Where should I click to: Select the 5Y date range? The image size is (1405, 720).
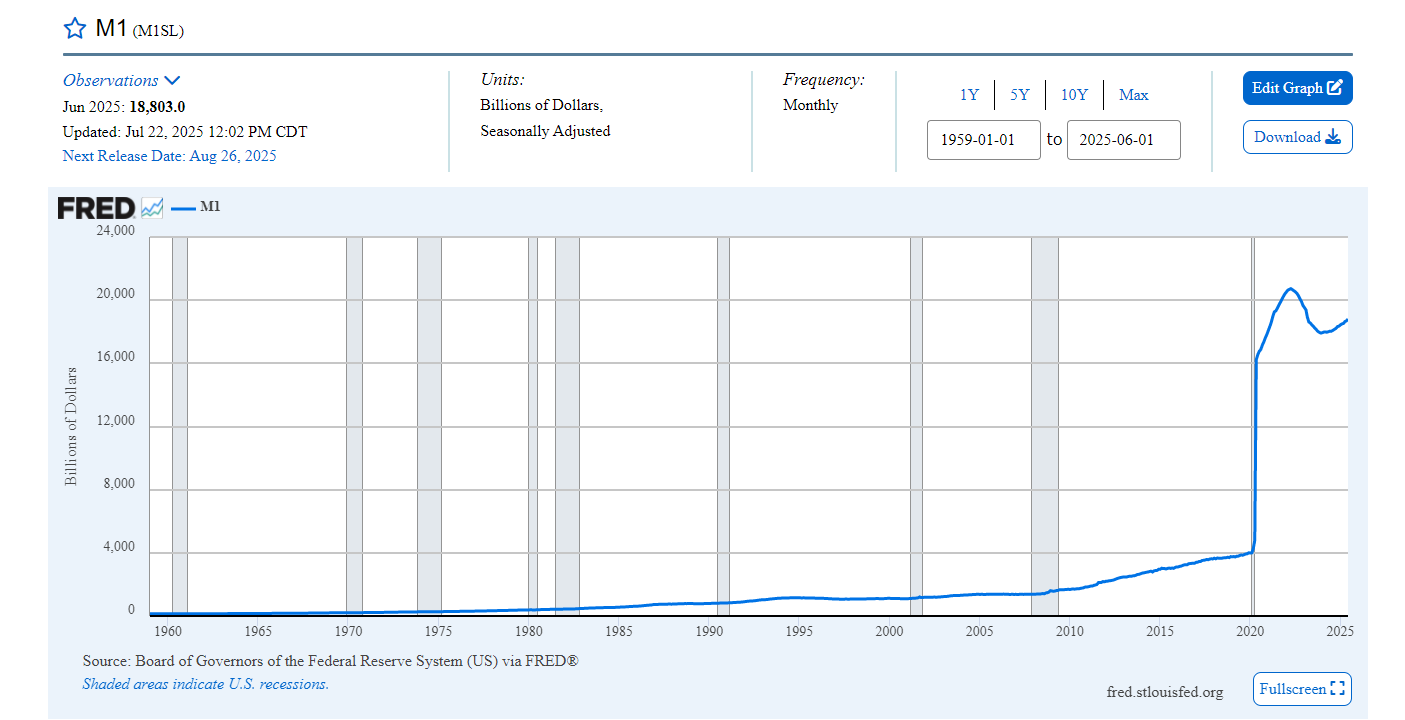pos(1019,95)
